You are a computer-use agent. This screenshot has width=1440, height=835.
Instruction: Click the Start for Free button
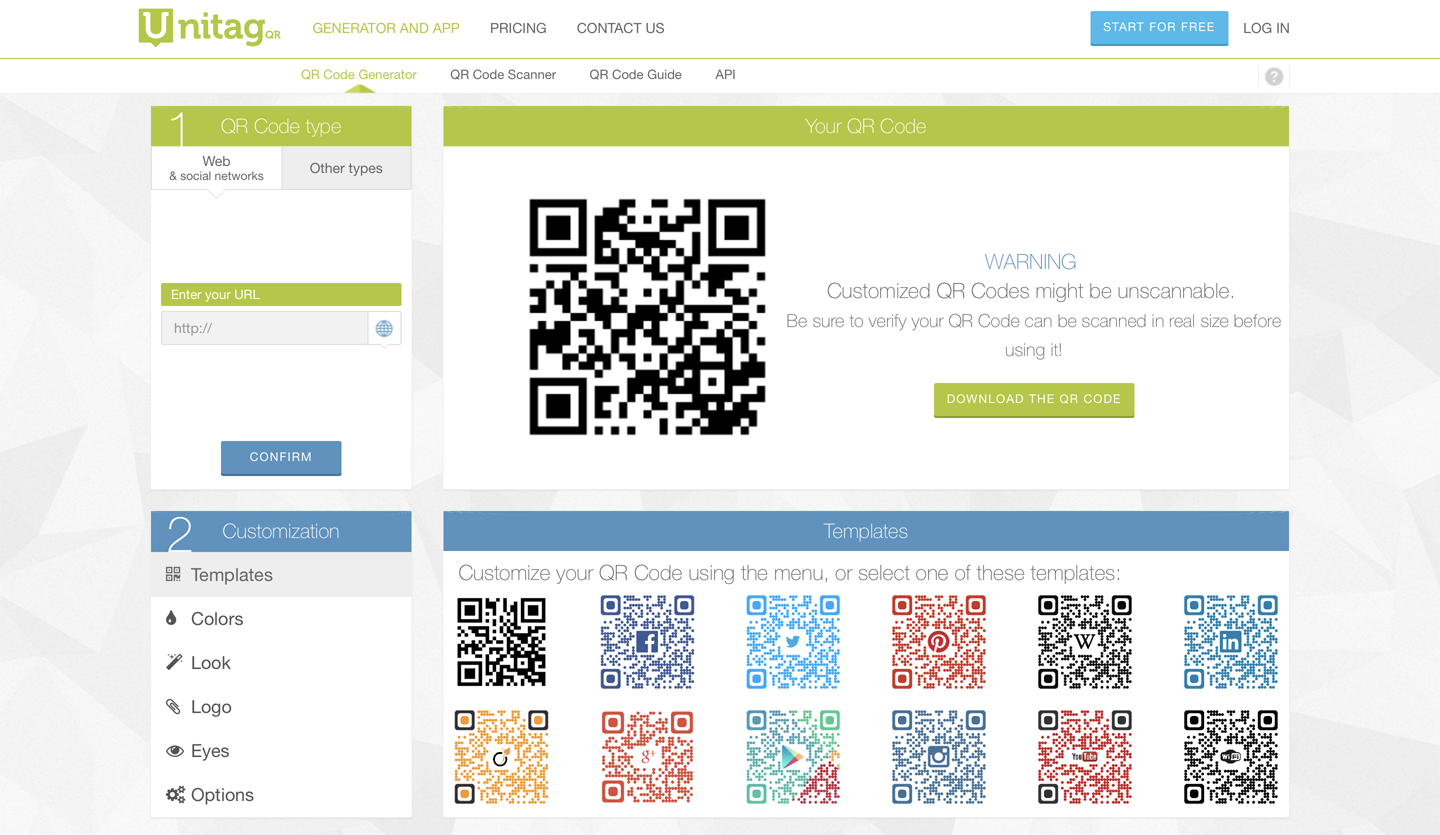point(1159,28)
